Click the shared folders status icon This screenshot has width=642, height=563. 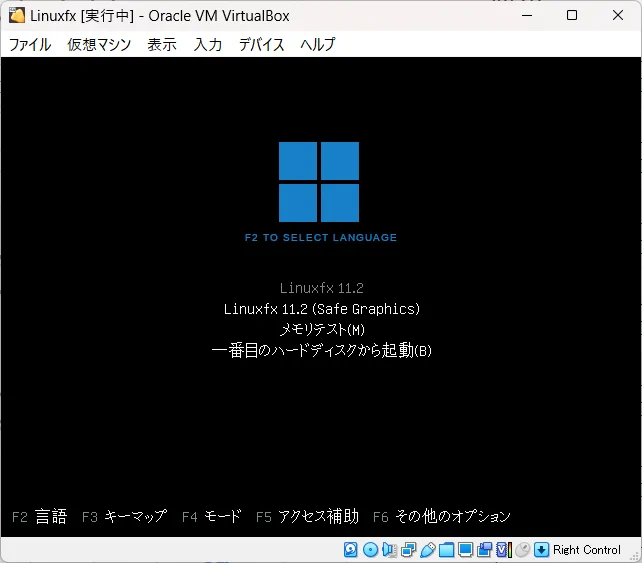(446, 549)
